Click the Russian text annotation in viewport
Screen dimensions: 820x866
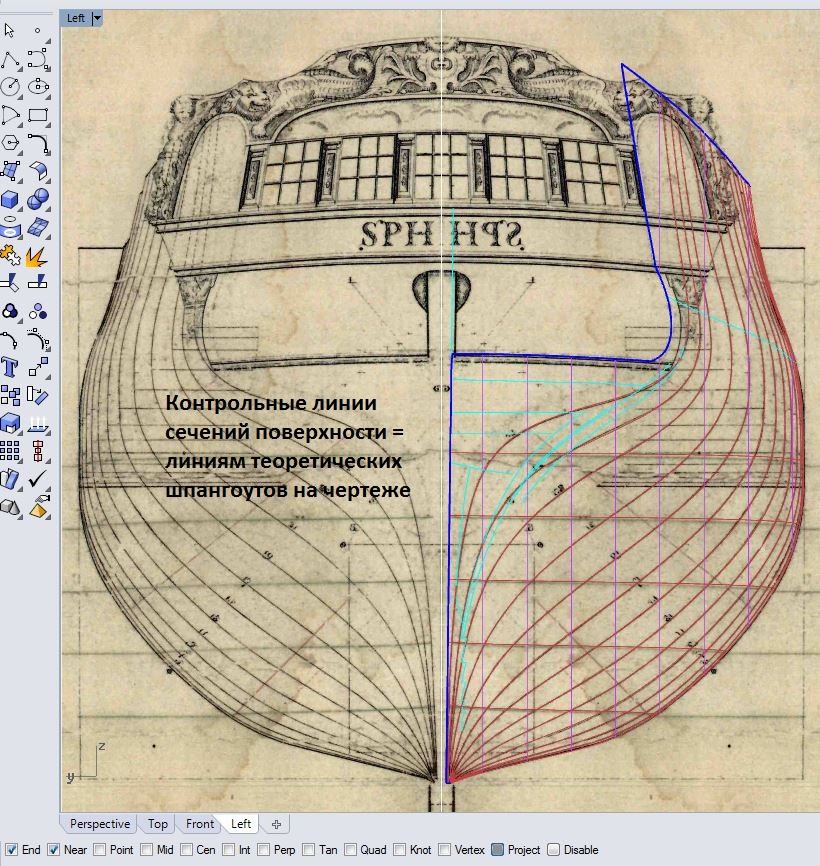pos(283,447)
